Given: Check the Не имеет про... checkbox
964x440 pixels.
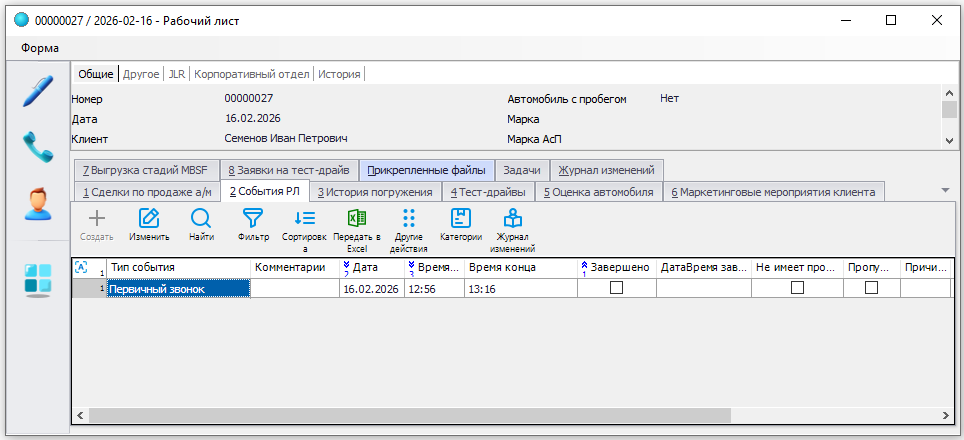Looking at the screenshot, I should point(797,288).
